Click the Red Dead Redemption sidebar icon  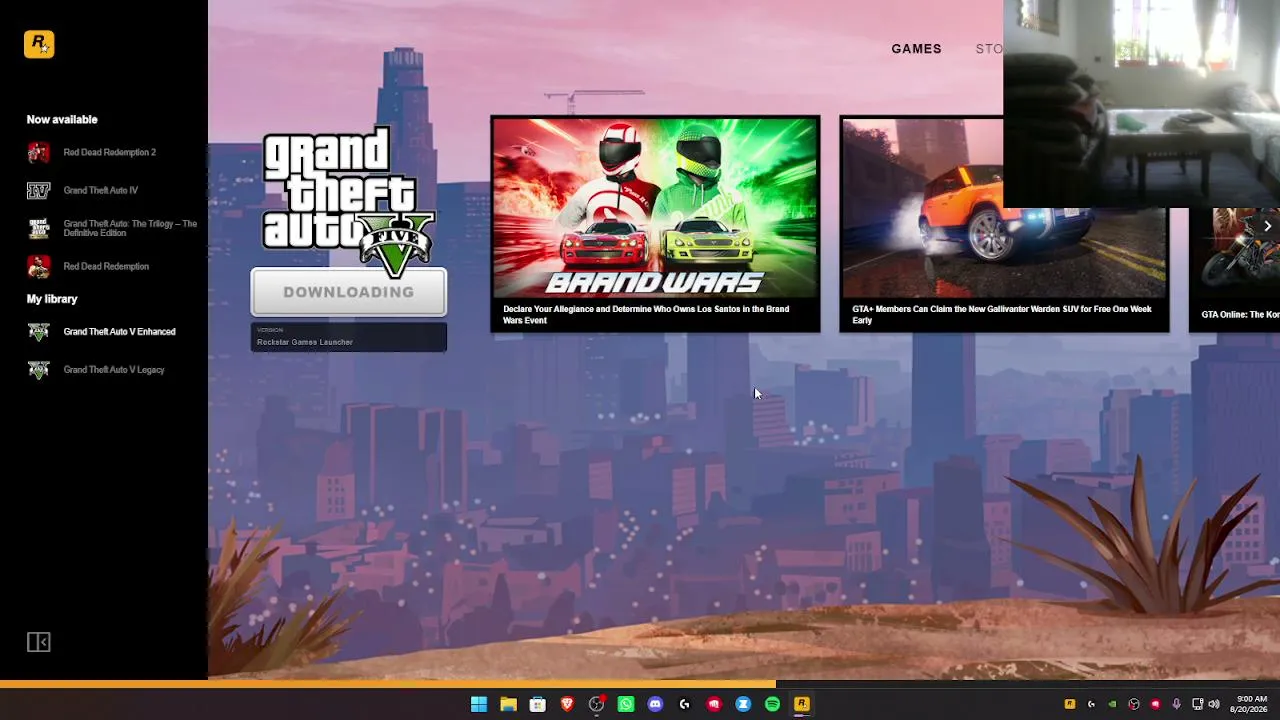pyautogui.click(x=38, y=266)
